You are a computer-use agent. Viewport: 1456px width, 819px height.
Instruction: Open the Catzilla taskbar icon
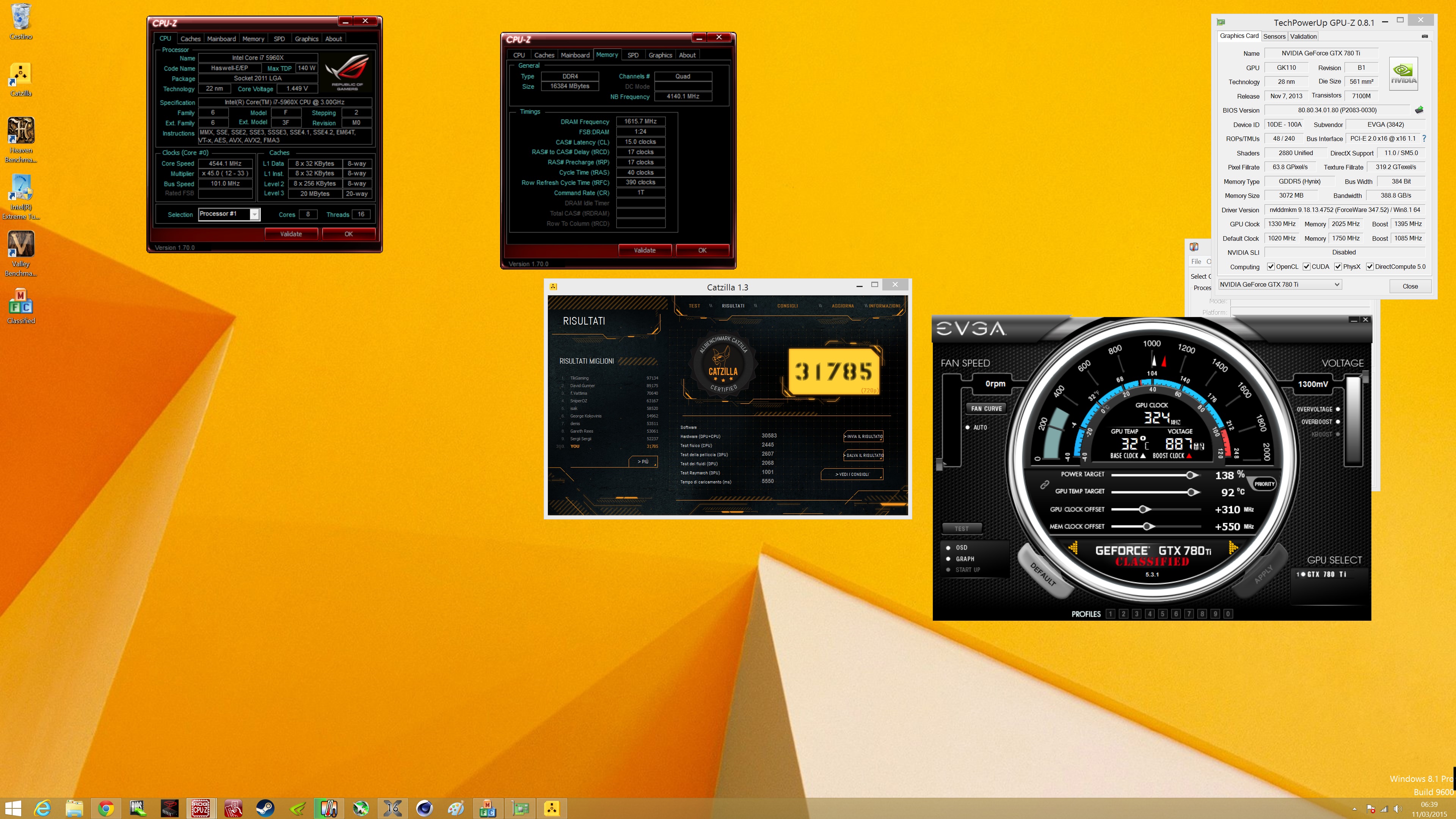pos(552,808)
